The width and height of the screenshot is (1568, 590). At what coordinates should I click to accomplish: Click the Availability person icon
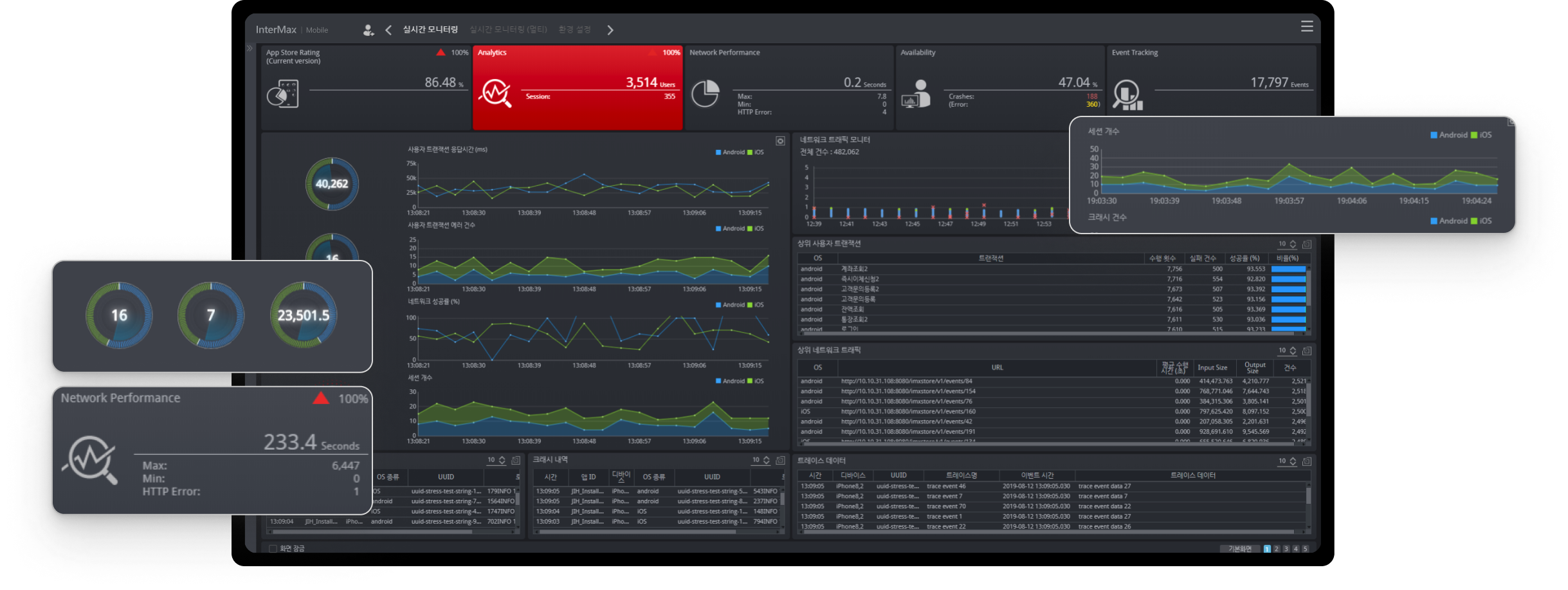(916, 94)
